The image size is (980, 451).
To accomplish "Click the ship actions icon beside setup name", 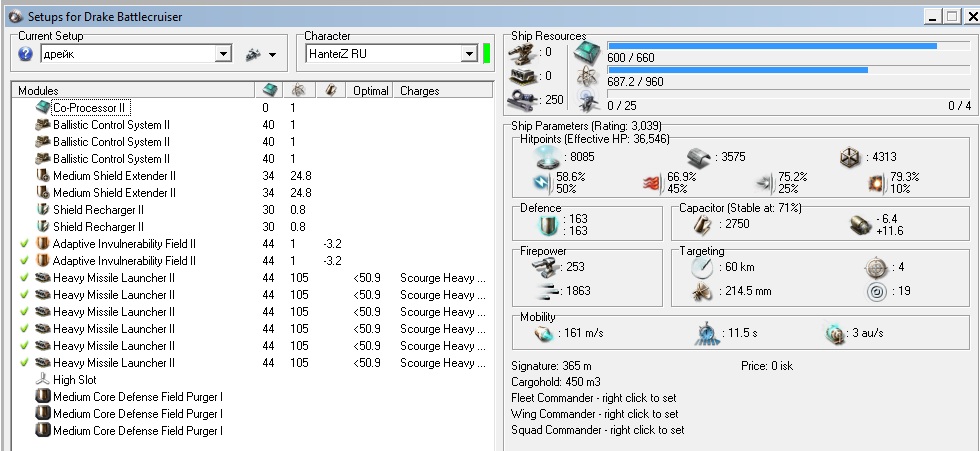I will [x=253, y=54].
